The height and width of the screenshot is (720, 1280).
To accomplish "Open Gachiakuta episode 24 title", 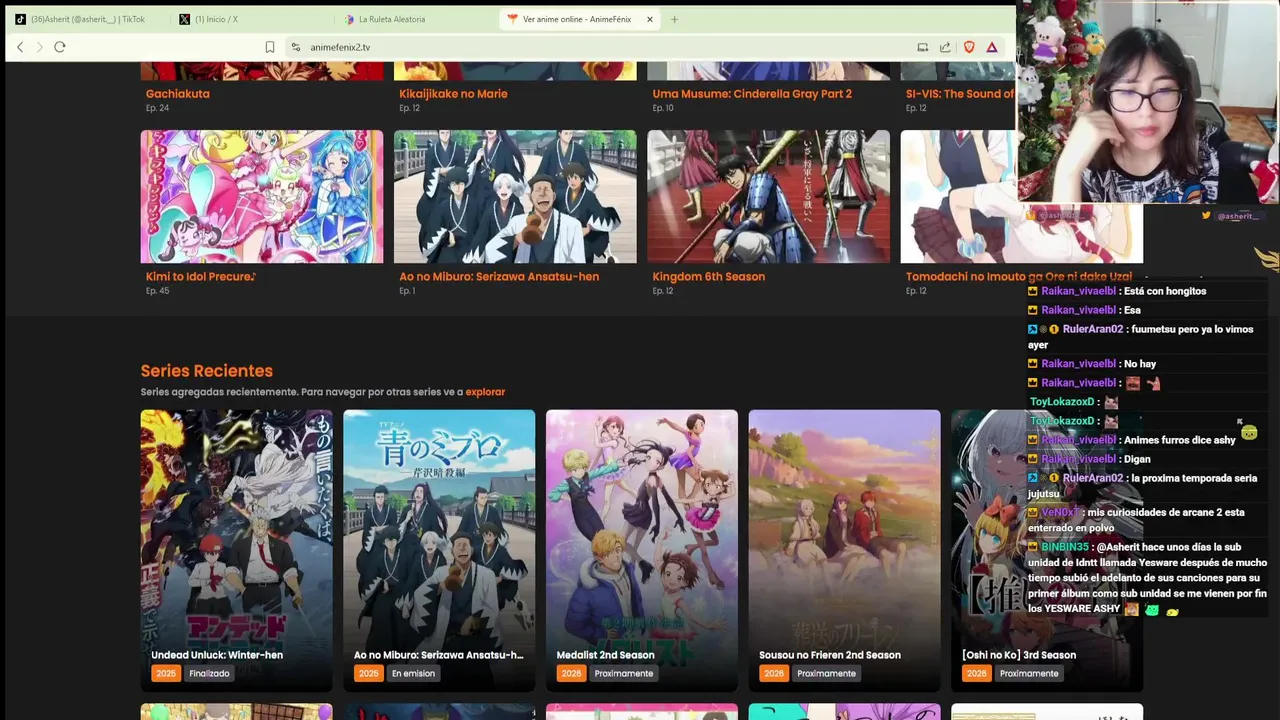I will (178, 94).
